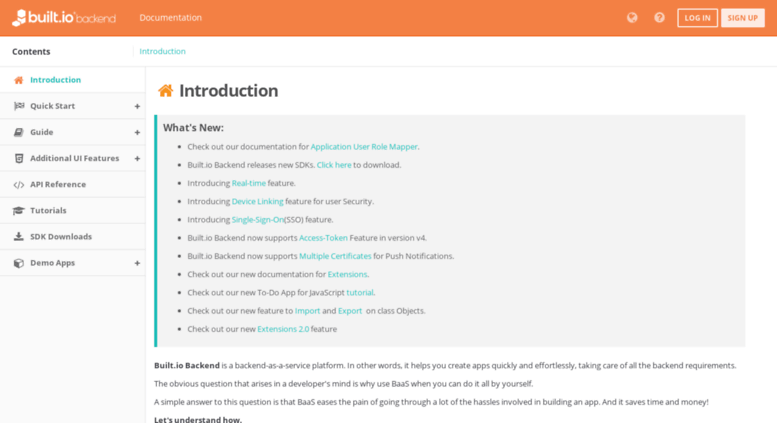Click the SDK Downloads download icon
Viewport: 777px width, 423px height.
pyautogui.click(x=19, y=237)
